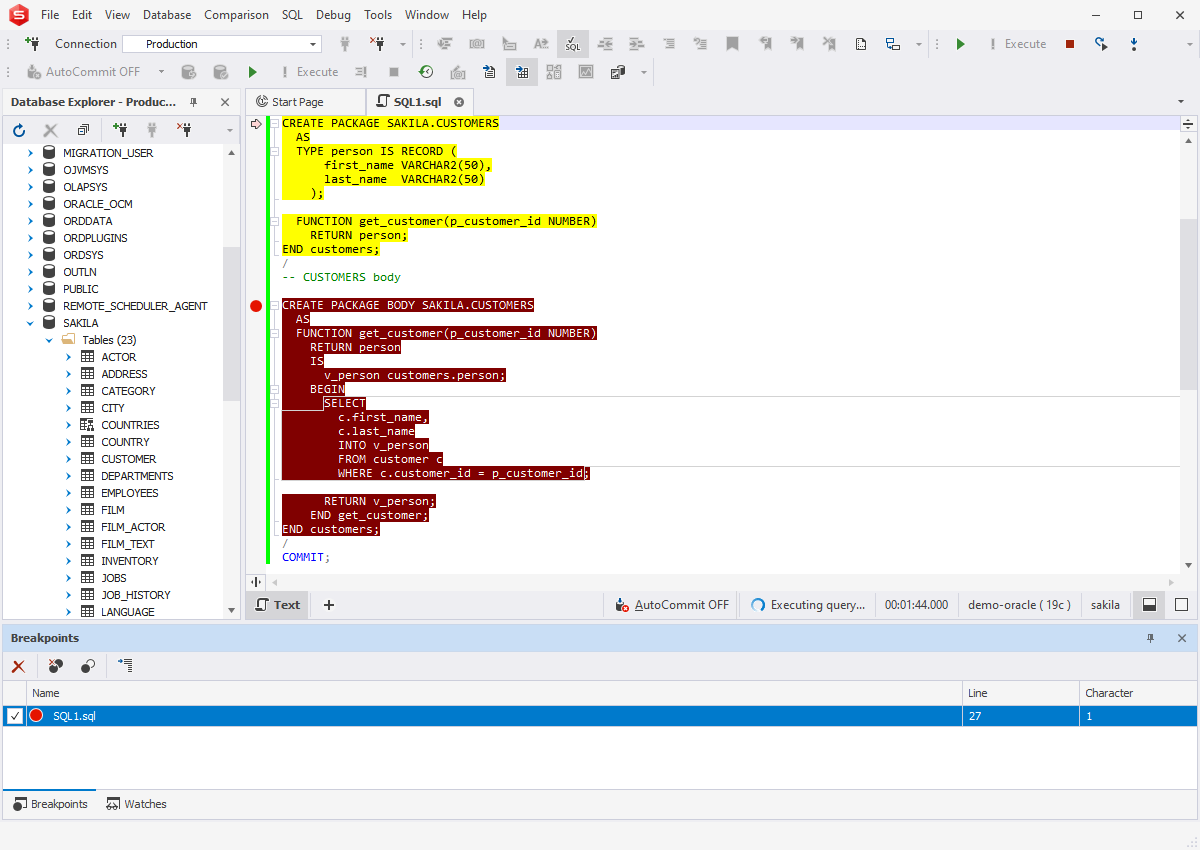
Task: Expand the CUSTOMER table node
Action: click(x=68, y=459)
